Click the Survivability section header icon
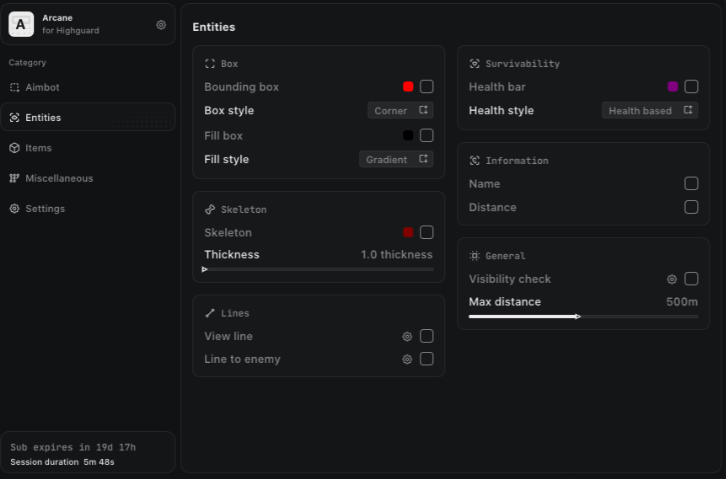 [475, 64]
